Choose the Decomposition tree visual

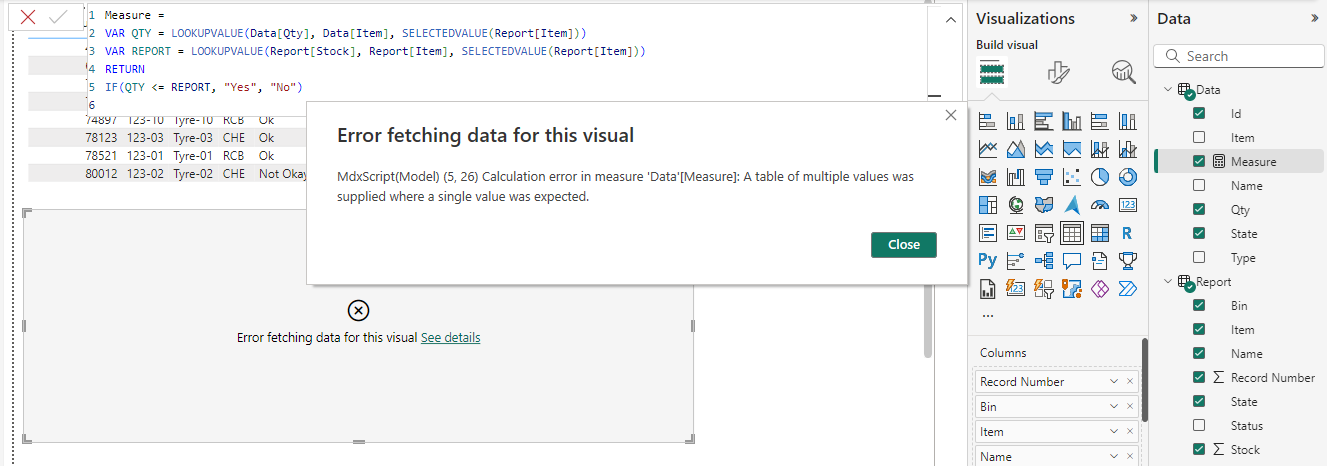coord(1044,261)
